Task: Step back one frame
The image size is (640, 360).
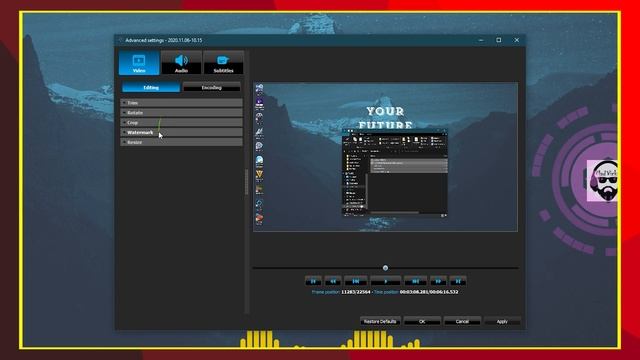Action: [x=356, y=281]
